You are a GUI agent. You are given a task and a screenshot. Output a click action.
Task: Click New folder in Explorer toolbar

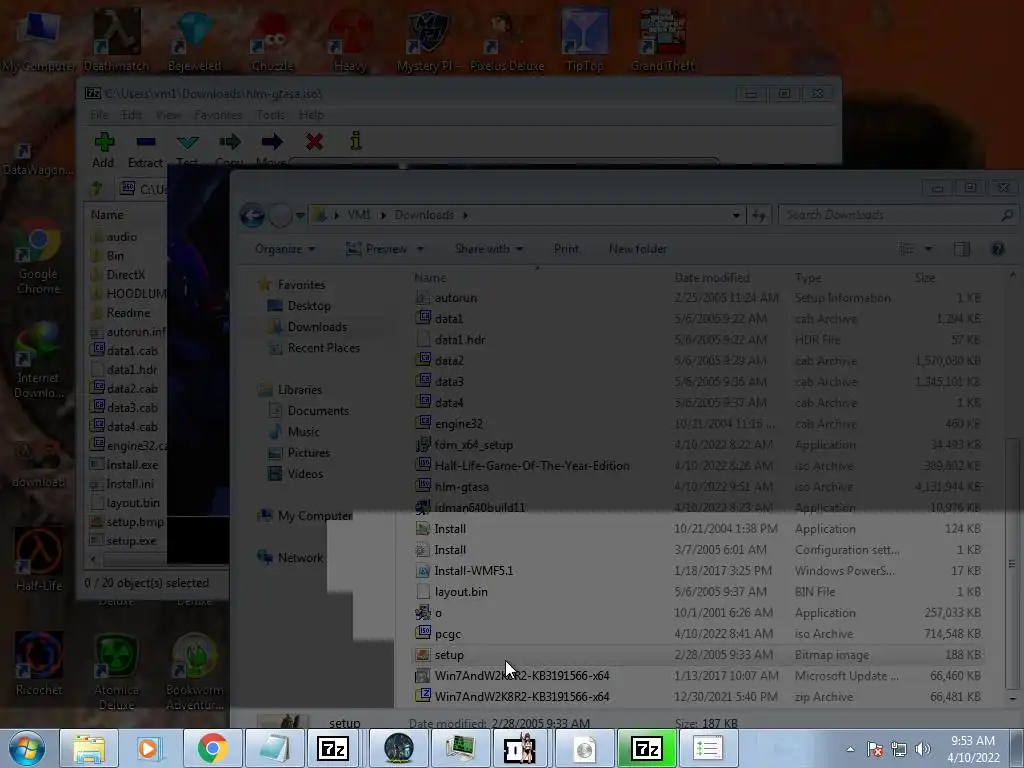[x=638, y=249]
